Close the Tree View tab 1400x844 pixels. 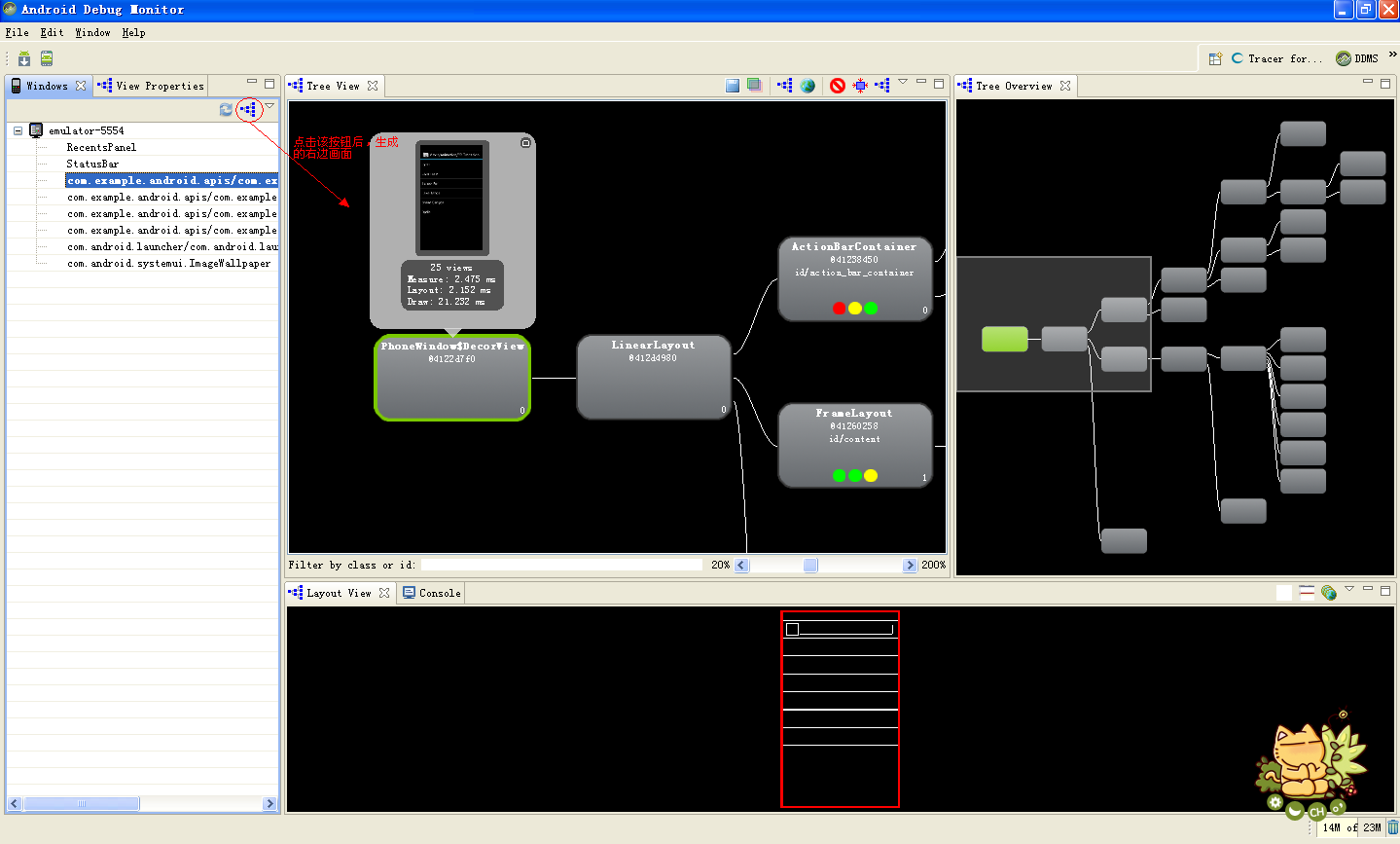pos(373,86)
